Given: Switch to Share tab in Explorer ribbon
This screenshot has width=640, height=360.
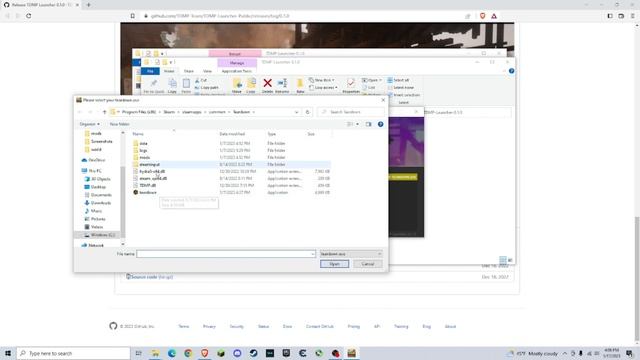Looking at the screenshot, I should [x=189, y=71].
